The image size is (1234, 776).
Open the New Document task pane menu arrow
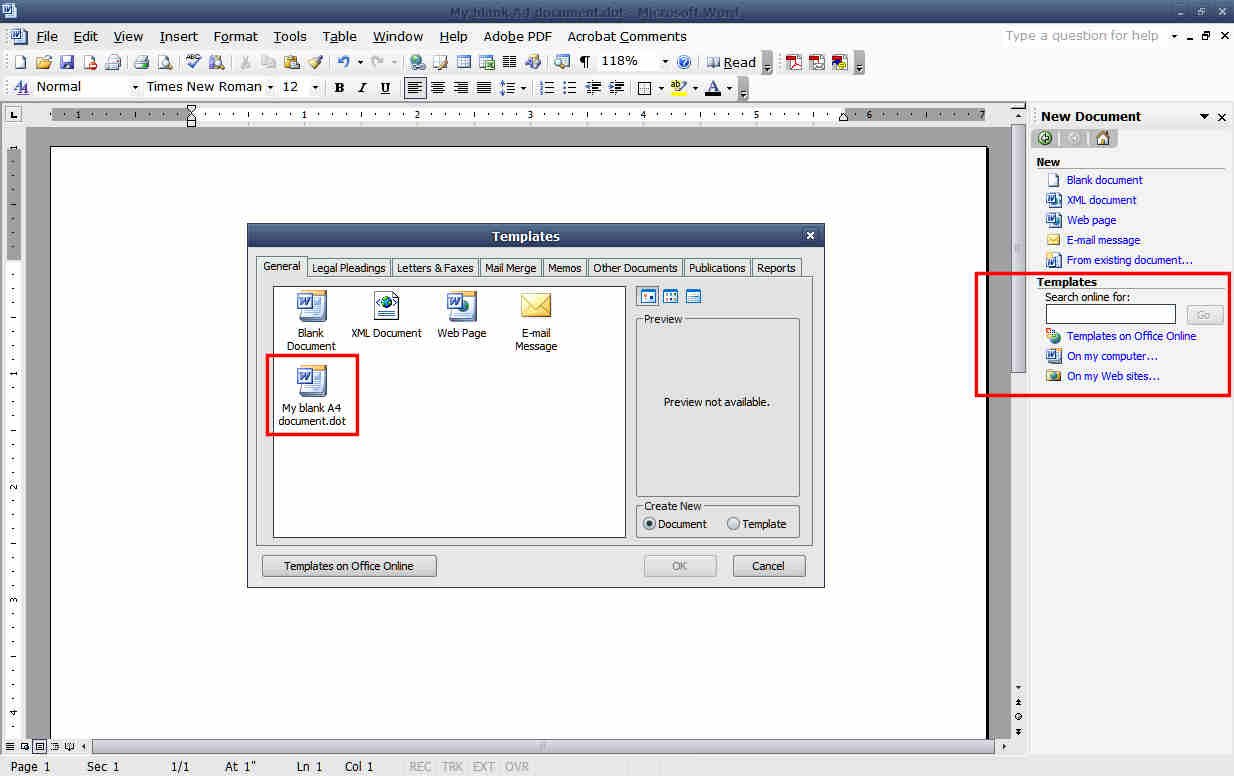[x=1204, y=117]
